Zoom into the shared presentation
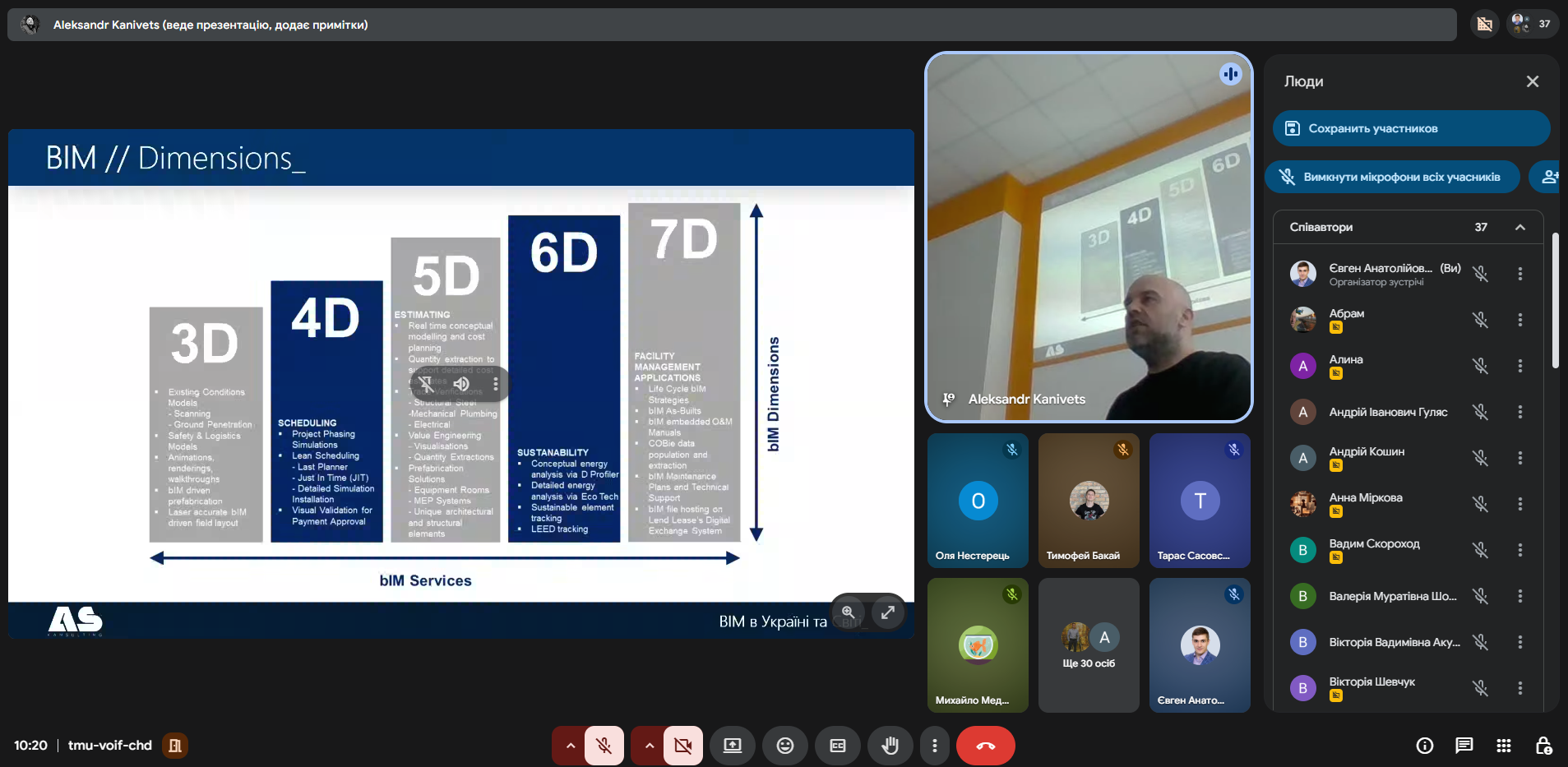 click(849, 612)
